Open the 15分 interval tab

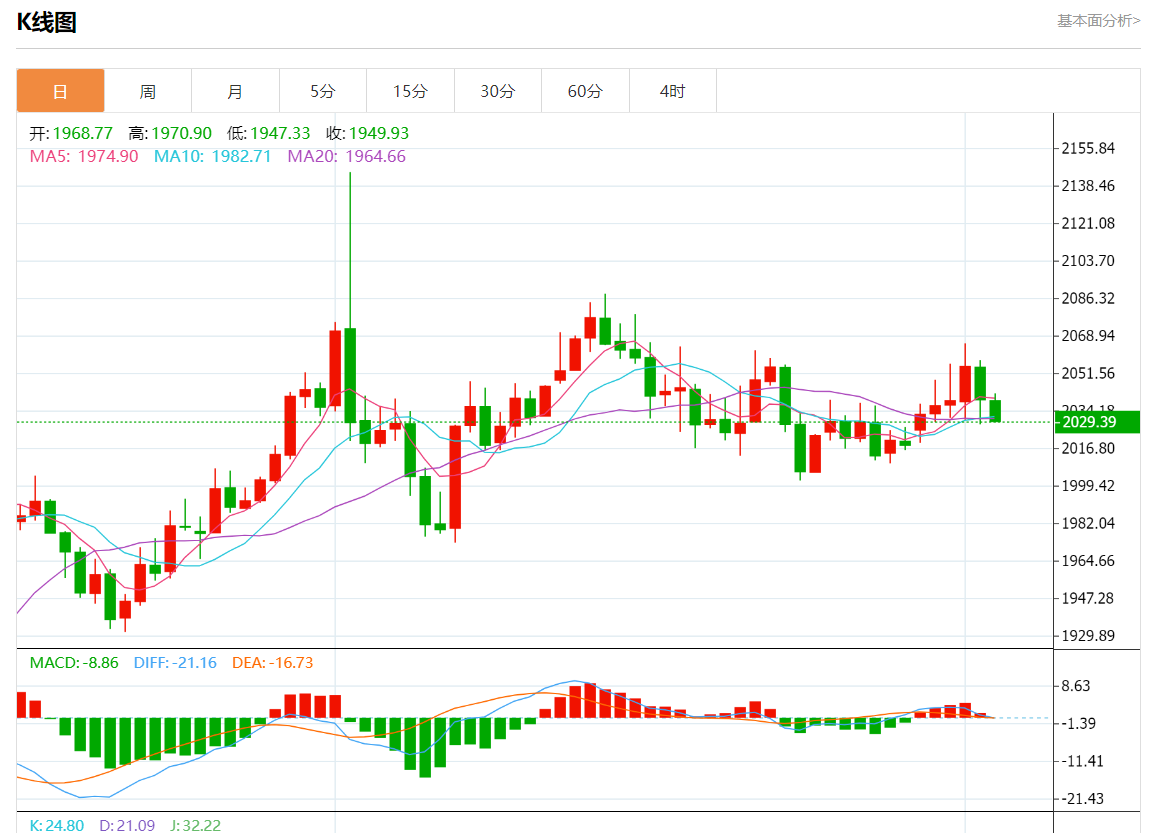[411, 91]
